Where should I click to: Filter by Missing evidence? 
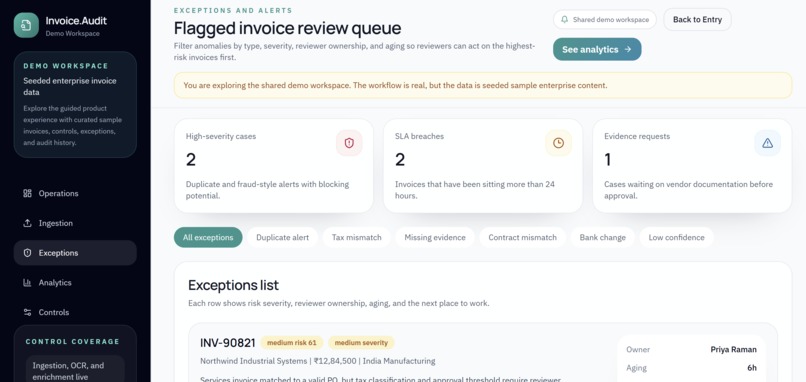(x=435, y=238)
